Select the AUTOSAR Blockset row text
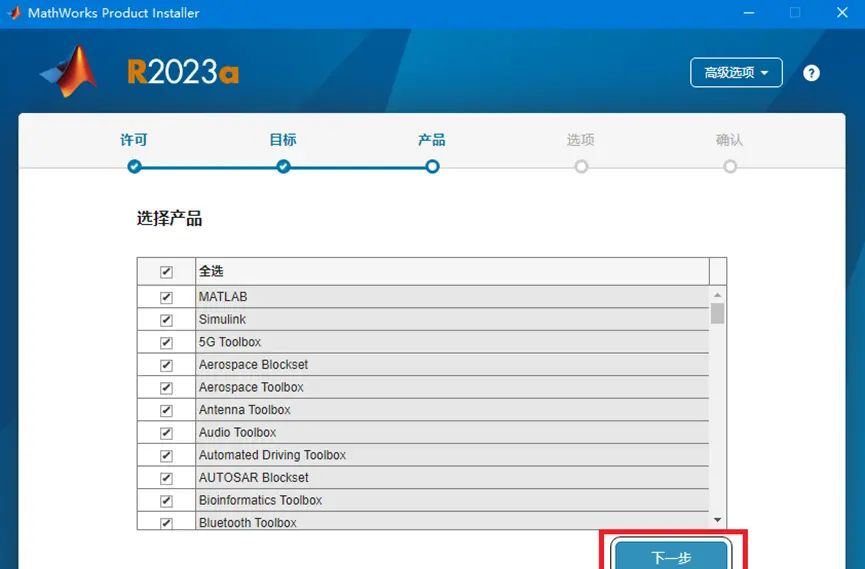The height and width of the screenshot is (569, 865). point(253,478)
